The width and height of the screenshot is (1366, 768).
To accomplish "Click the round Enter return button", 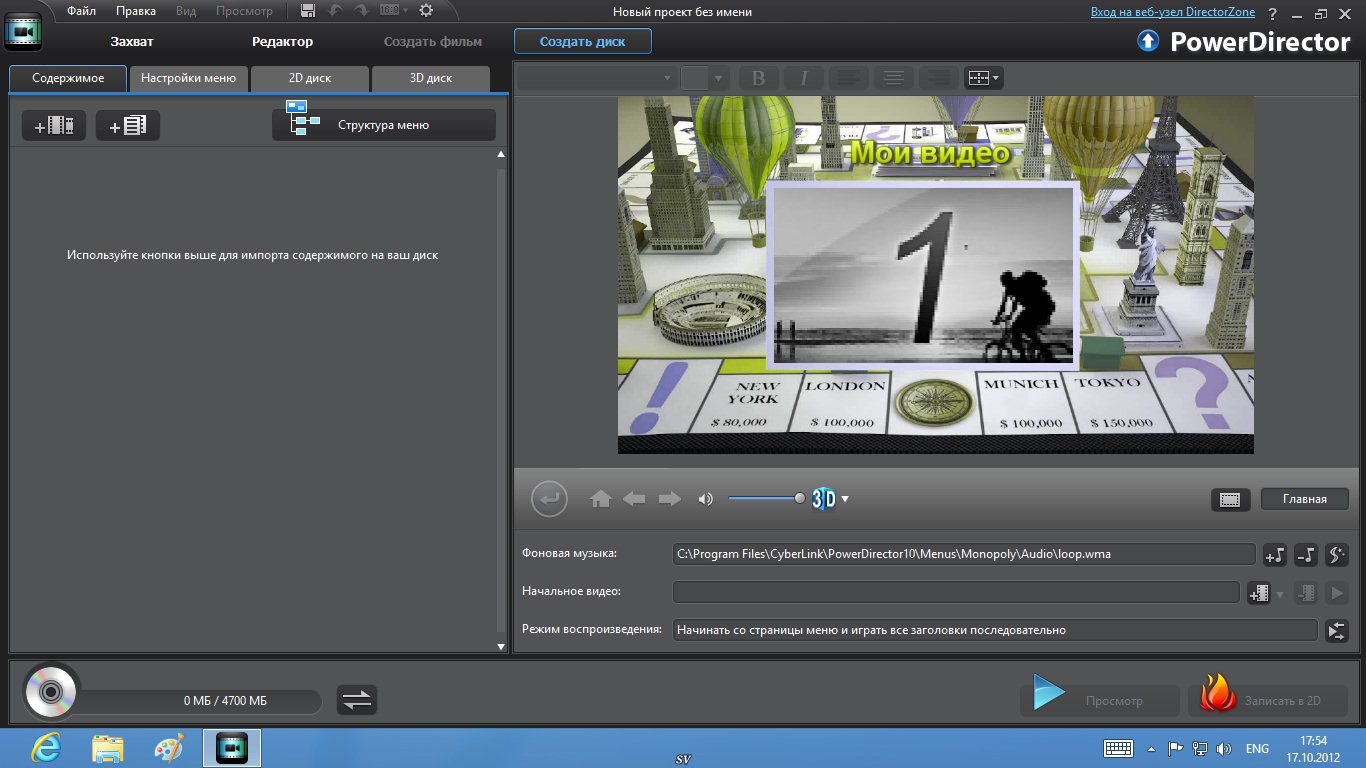I will coord(549,499).
